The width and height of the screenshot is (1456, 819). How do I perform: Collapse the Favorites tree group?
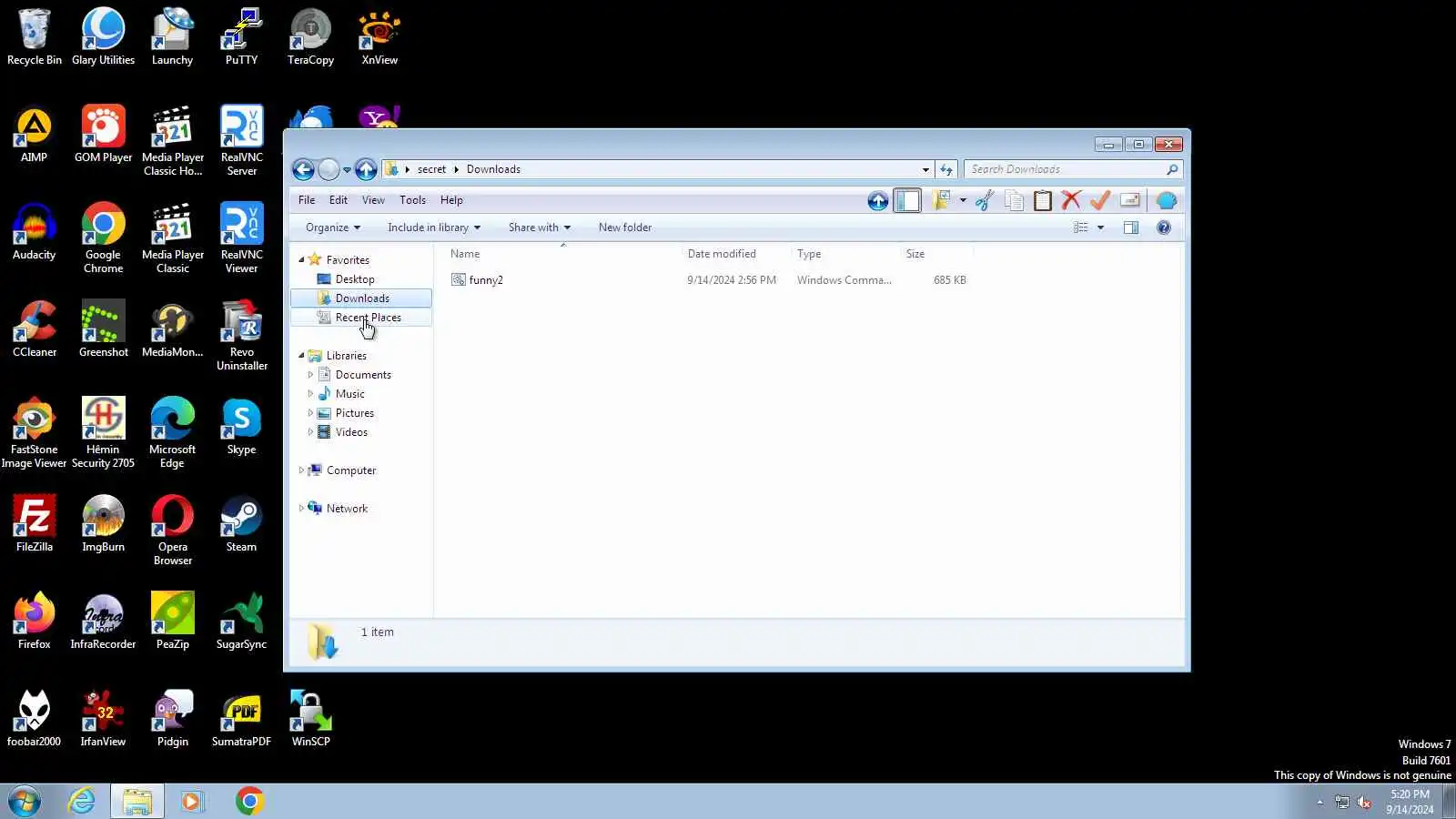[301, 260]
